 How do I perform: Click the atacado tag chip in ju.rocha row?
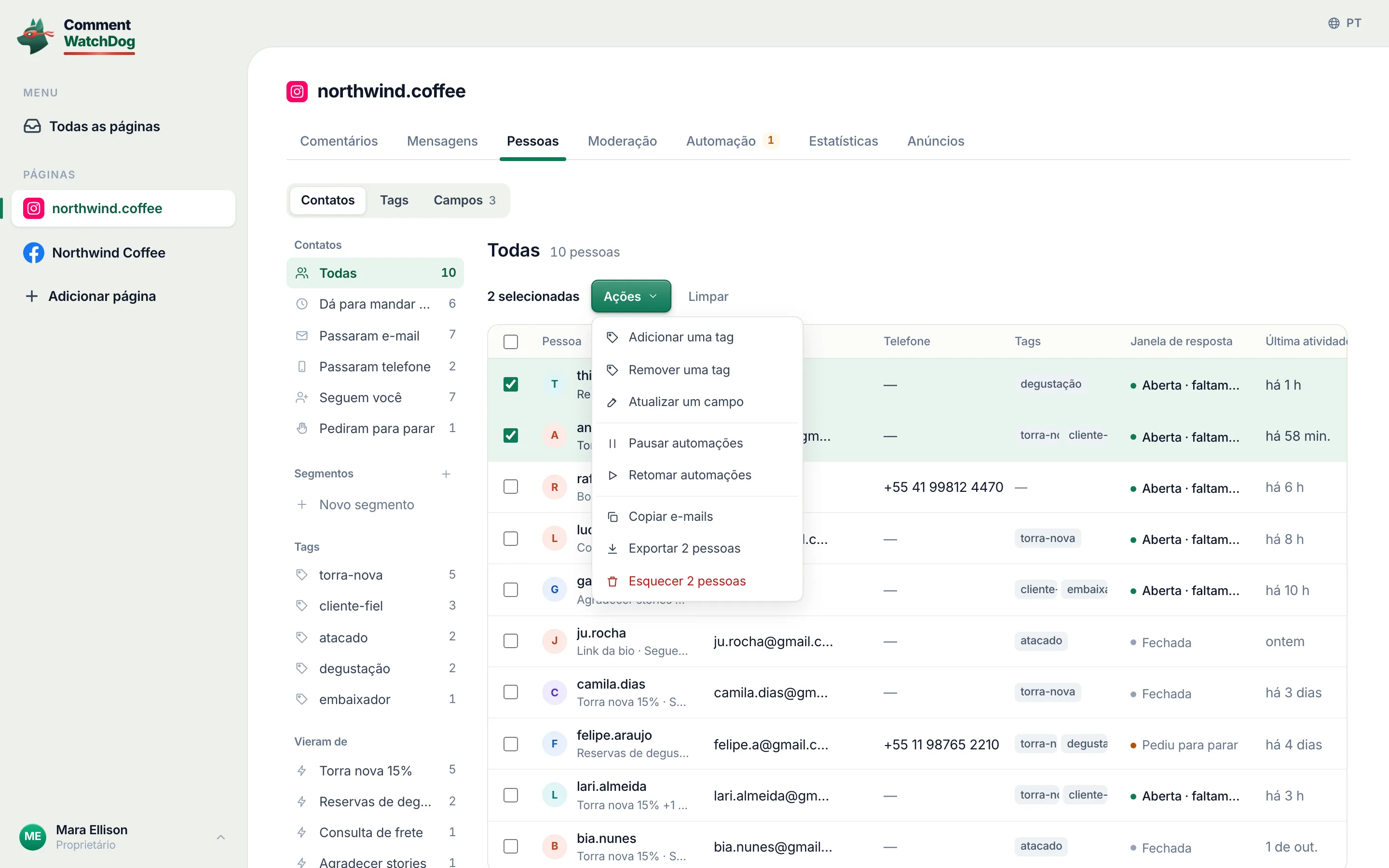coord(1041,641)
